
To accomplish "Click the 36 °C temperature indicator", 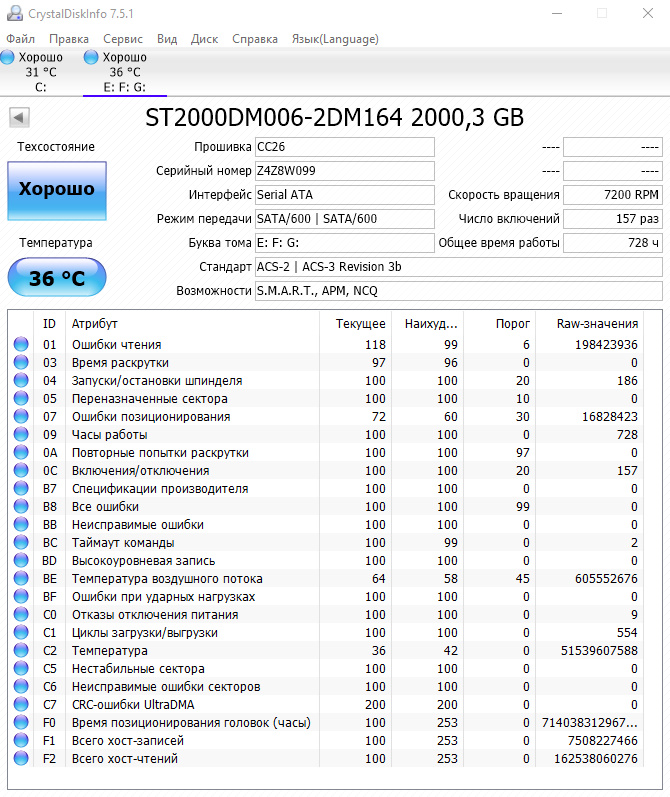I will click(x=57, y=278).
